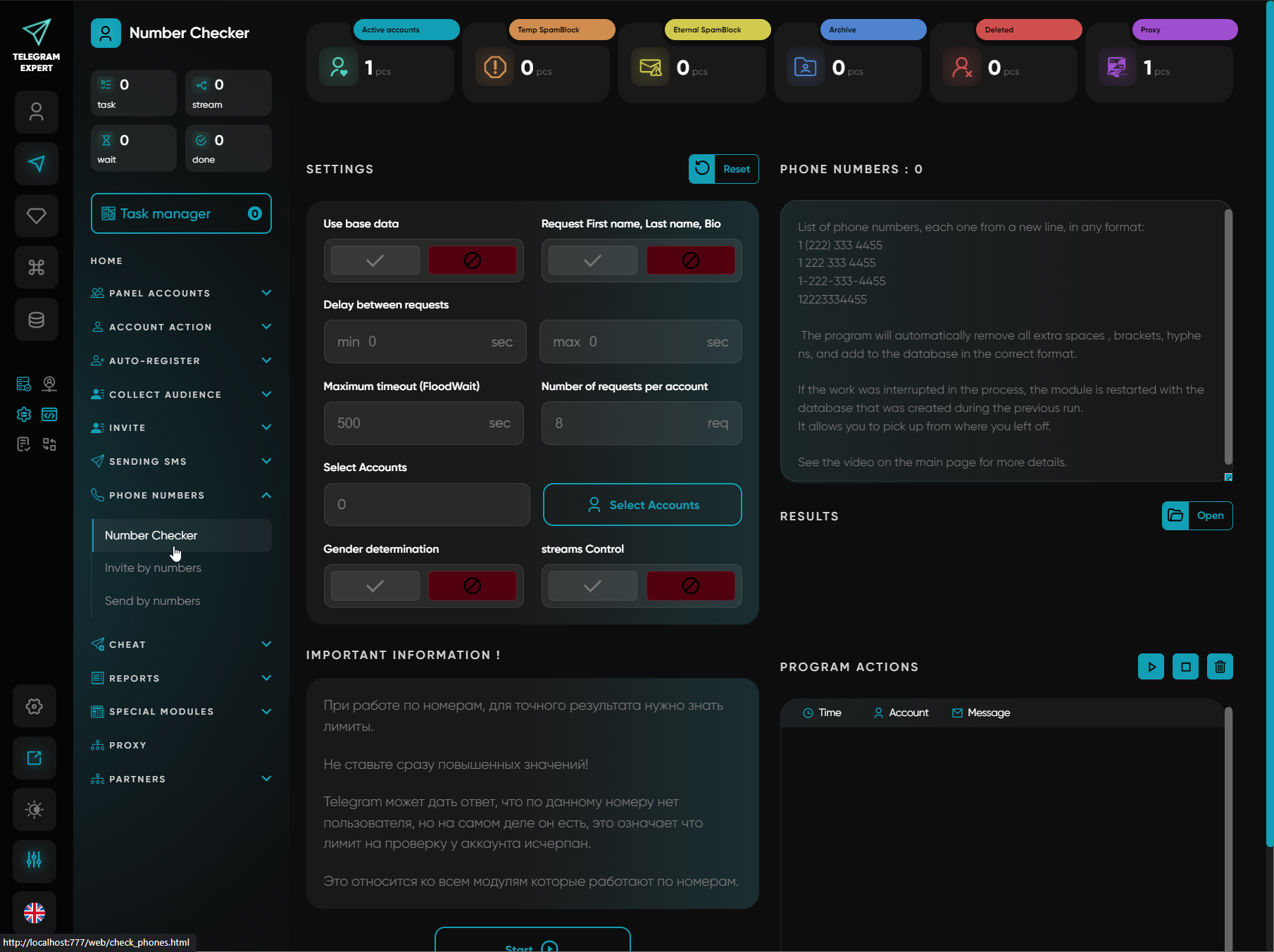This screenshot has height=952, width=1274.
Task: Switch language via UK flag icon
Action: click(35, 913)
